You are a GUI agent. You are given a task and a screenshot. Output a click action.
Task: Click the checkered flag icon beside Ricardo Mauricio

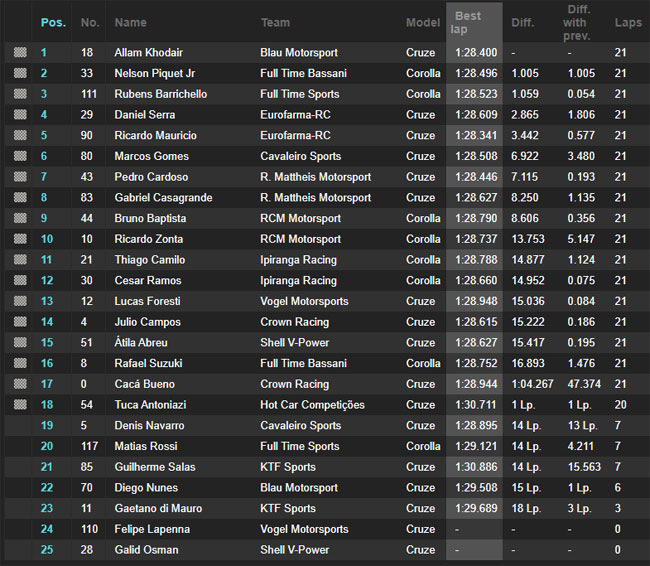point(20,135)
